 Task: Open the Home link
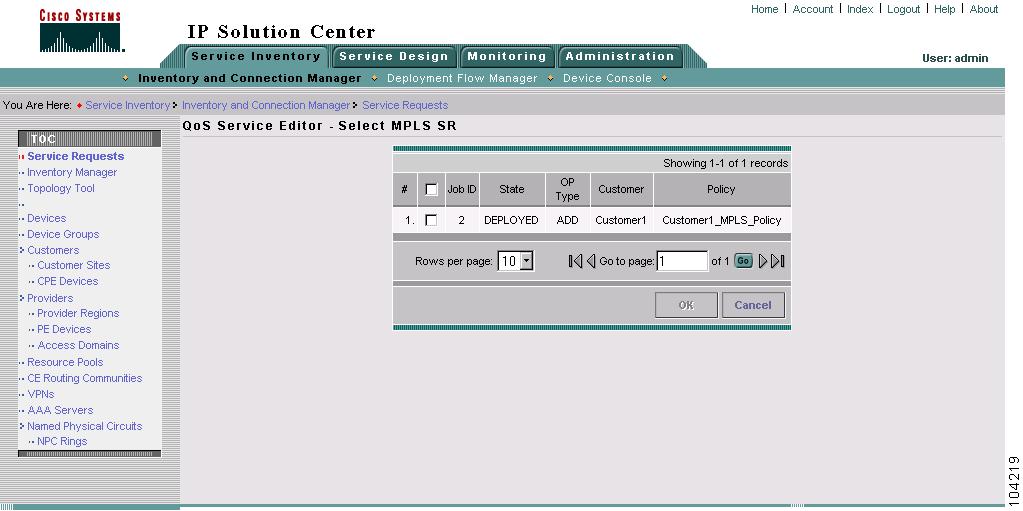click(765, 9)
